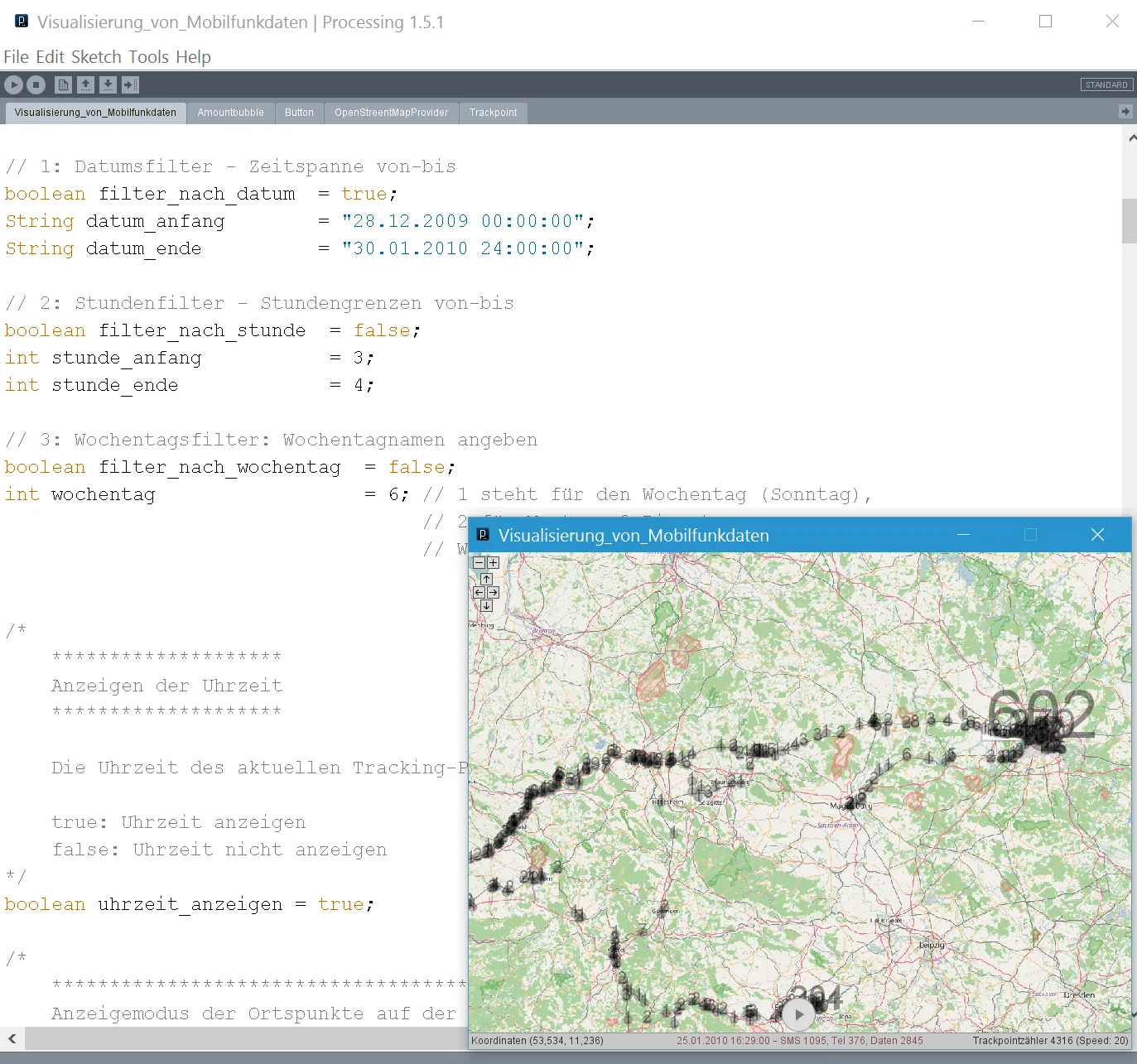Screen dimensions: 1137x1064
Task: Create a new sketch from the toolbar
Action: pyautogui.click(x=63, y=84)
